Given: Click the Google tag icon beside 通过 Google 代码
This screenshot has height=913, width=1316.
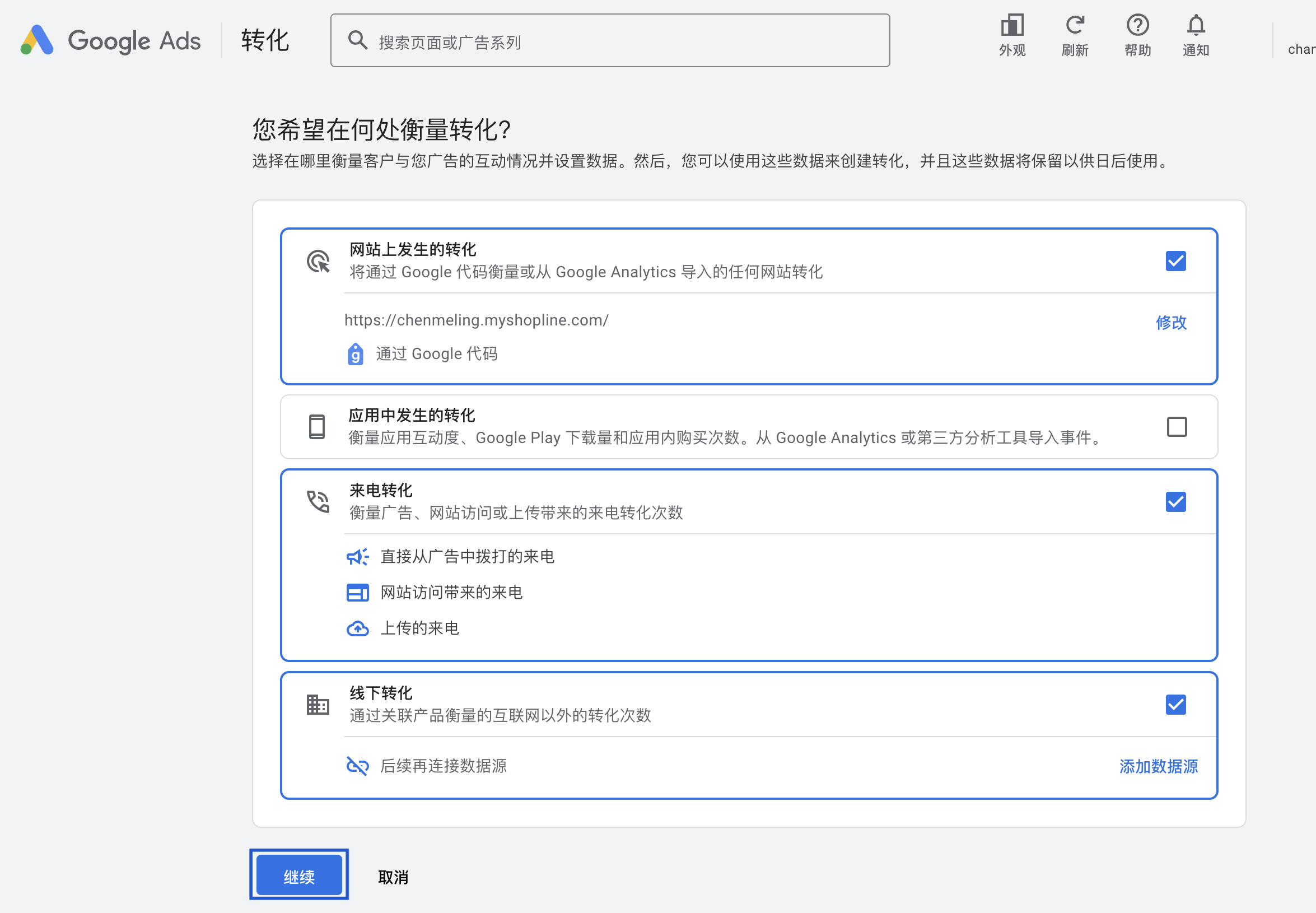Looking at the screenshot, I should [355, 354].
